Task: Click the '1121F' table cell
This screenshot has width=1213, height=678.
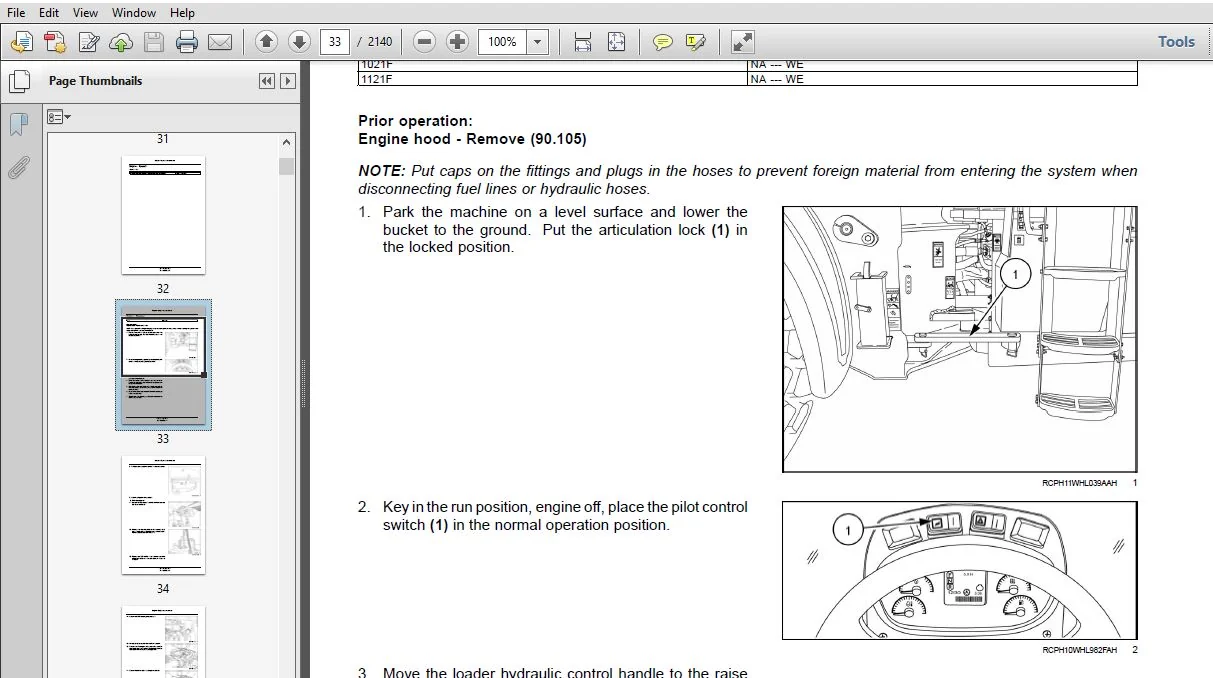Action: coord(553,79)
